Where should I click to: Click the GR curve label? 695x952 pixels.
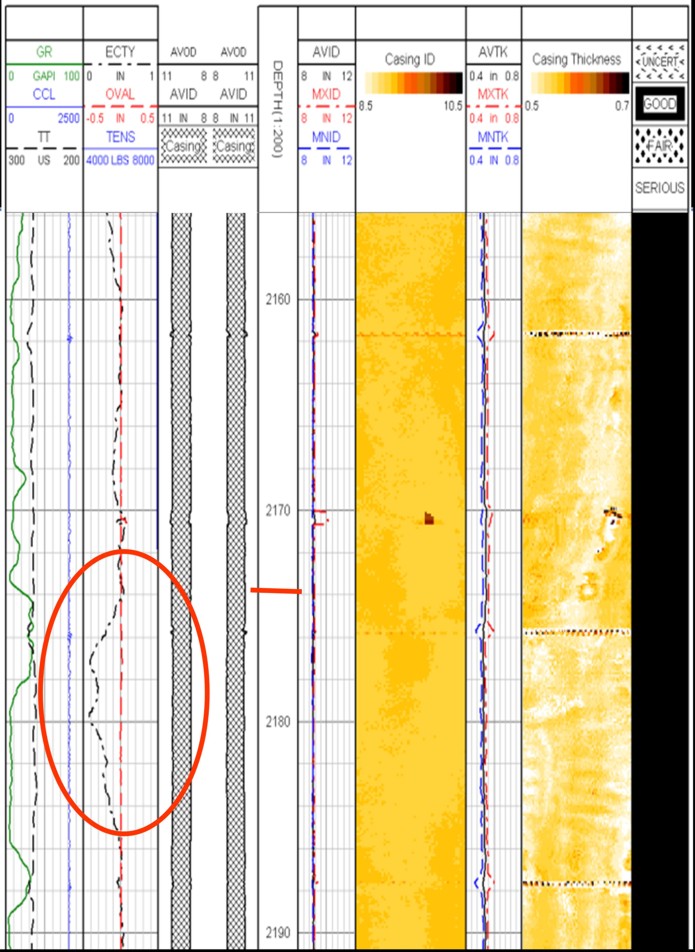(44, 51)
